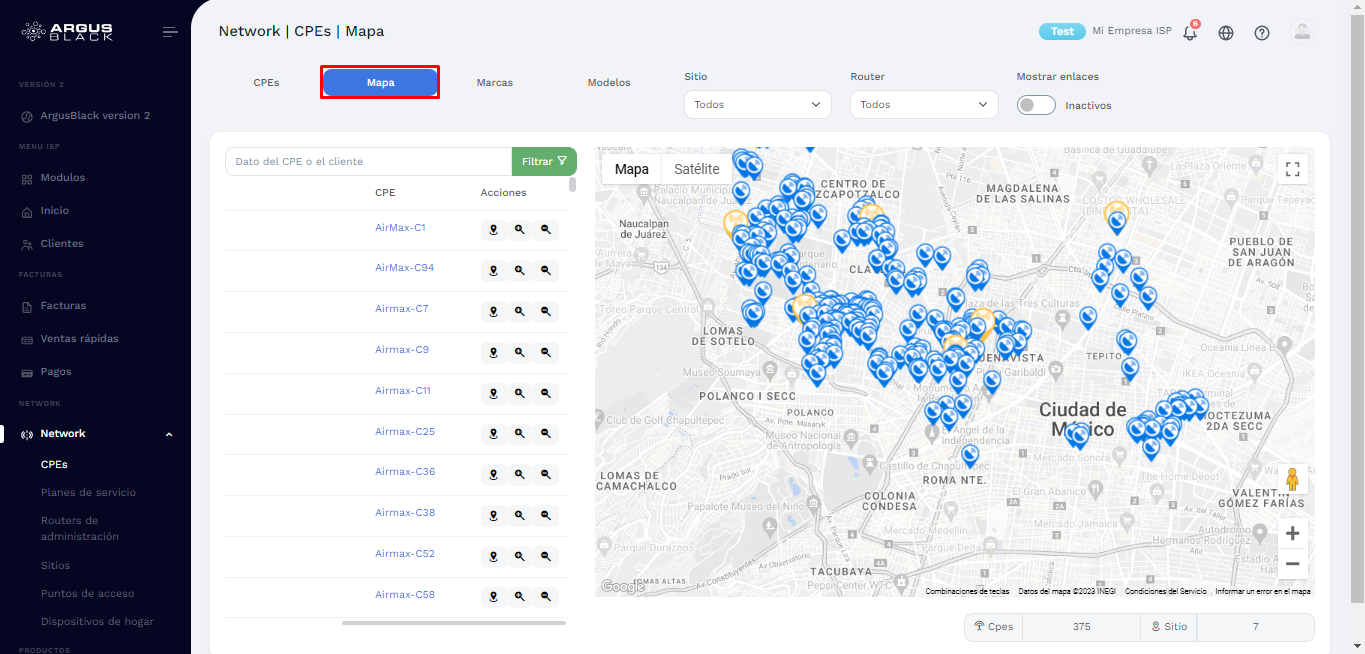Collapse the Network menu chevron

[168, 433]
